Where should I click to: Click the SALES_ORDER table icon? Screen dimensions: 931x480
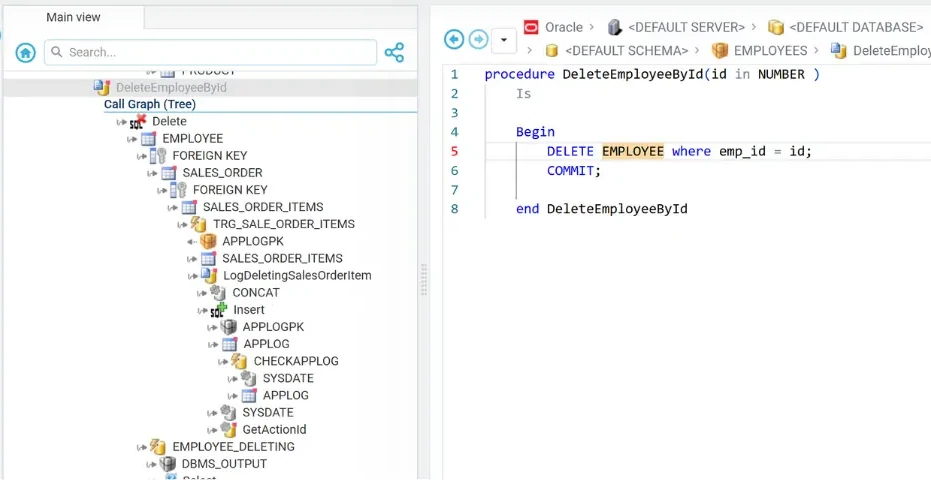tap(169, 173)
